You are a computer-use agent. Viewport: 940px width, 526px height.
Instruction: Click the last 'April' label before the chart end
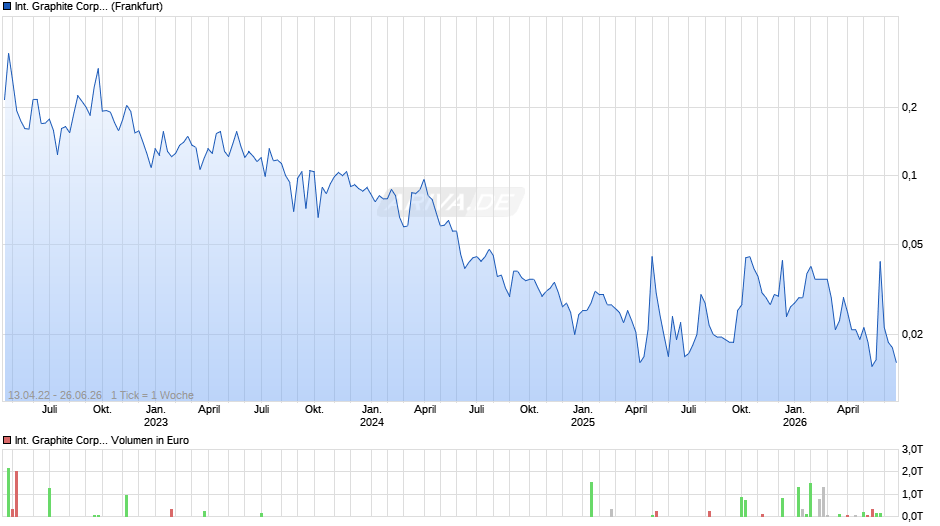[848, 410]
